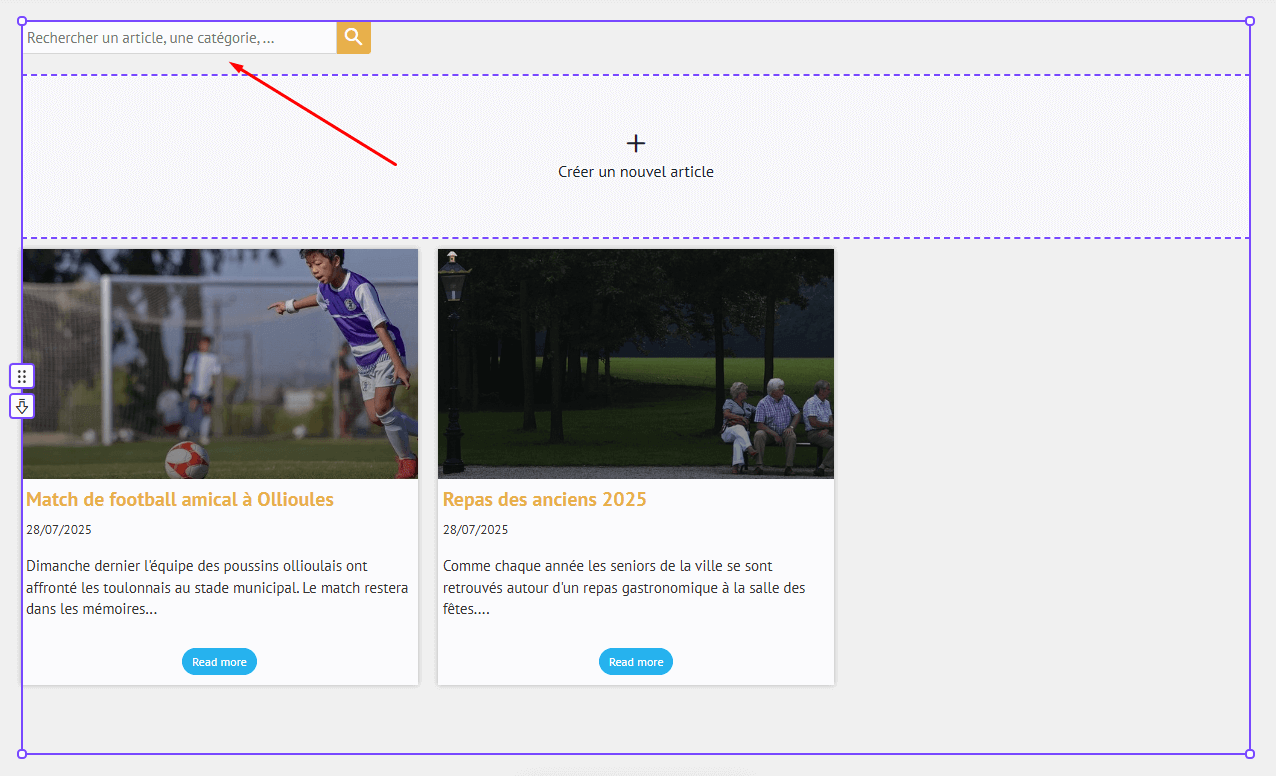
Task: Click 'Créer un nouvel article' text
Action: click(636, 171)
